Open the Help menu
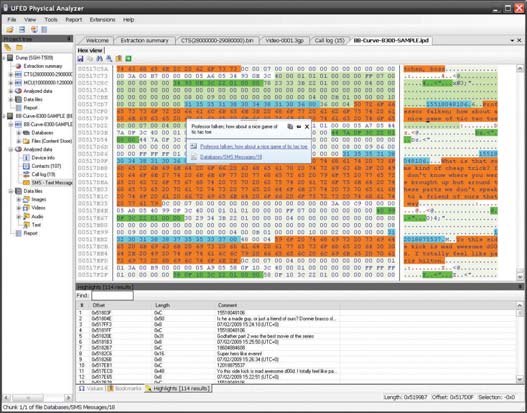The width and height of the screenshot is (527, 413). point(128,19)
